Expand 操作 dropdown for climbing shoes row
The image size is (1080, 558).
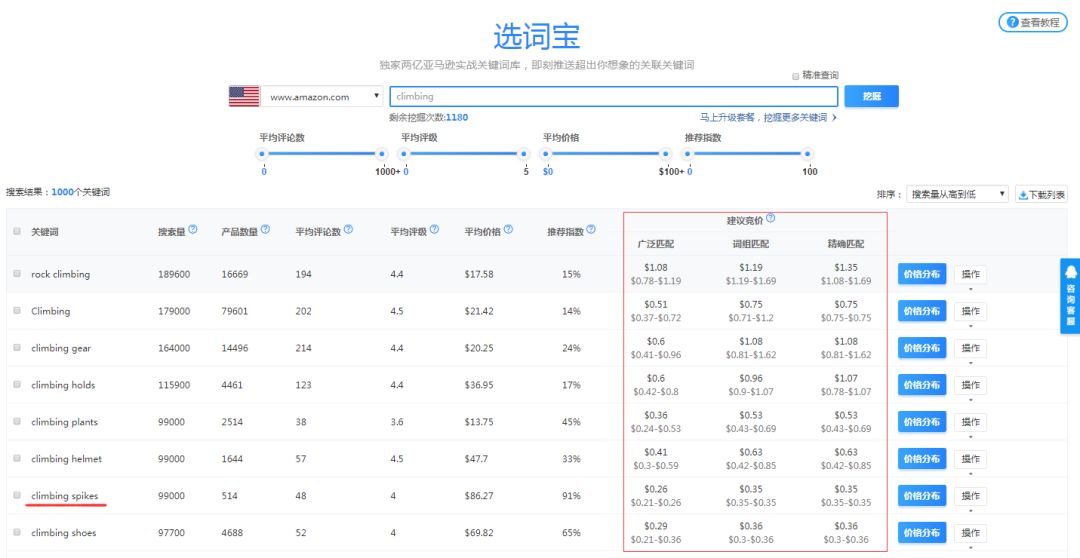pos(970,533)
